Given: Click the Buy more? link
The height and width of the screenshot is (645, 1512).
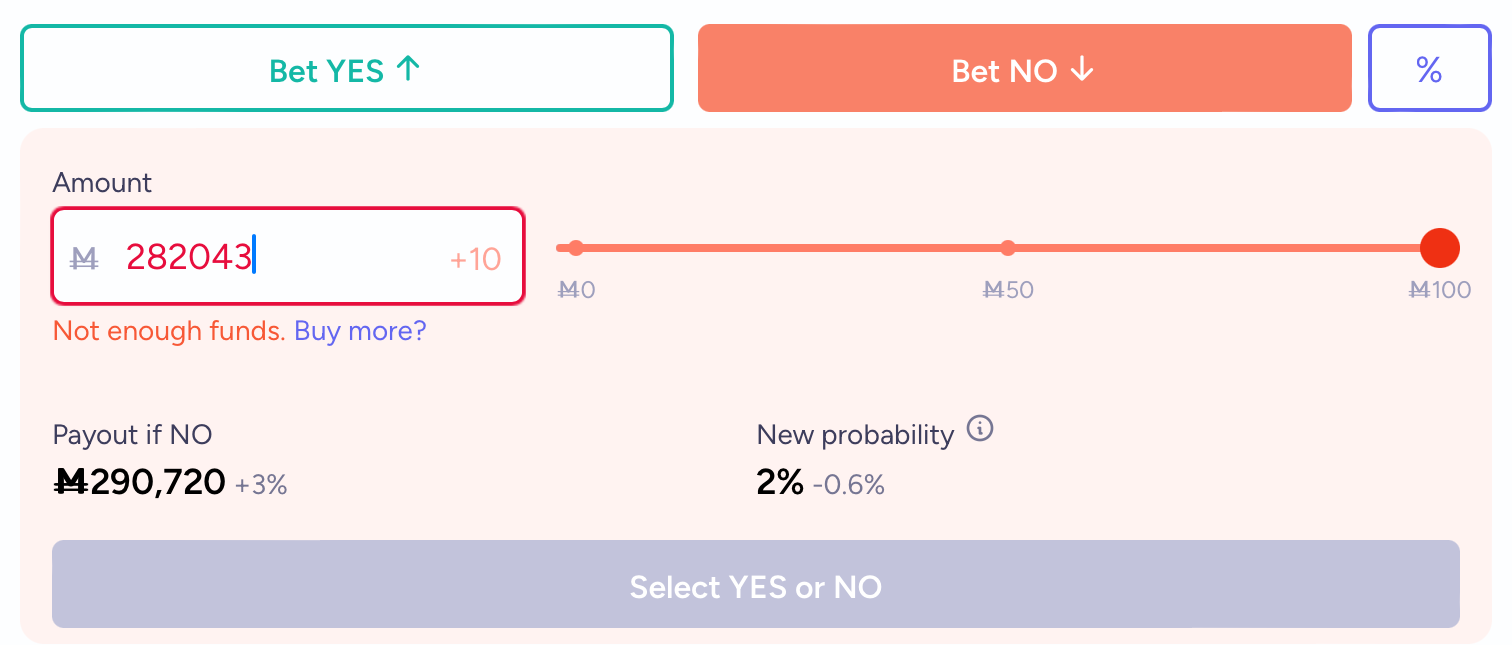Looking at the screenshot, I should tap(360, 331).
